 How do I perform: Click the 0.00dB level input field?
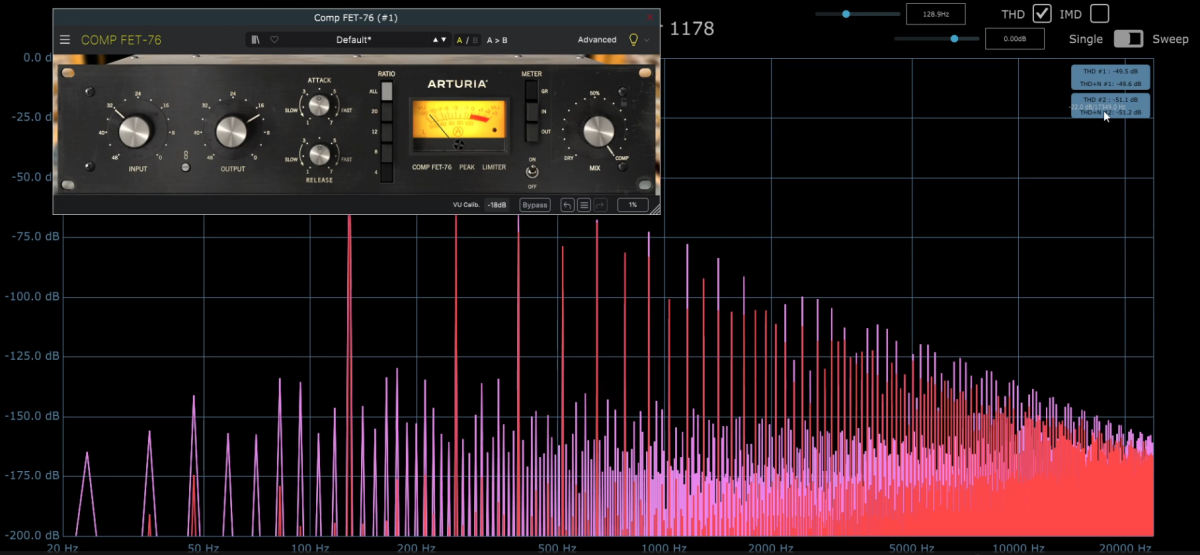(x=1014, y=38)
